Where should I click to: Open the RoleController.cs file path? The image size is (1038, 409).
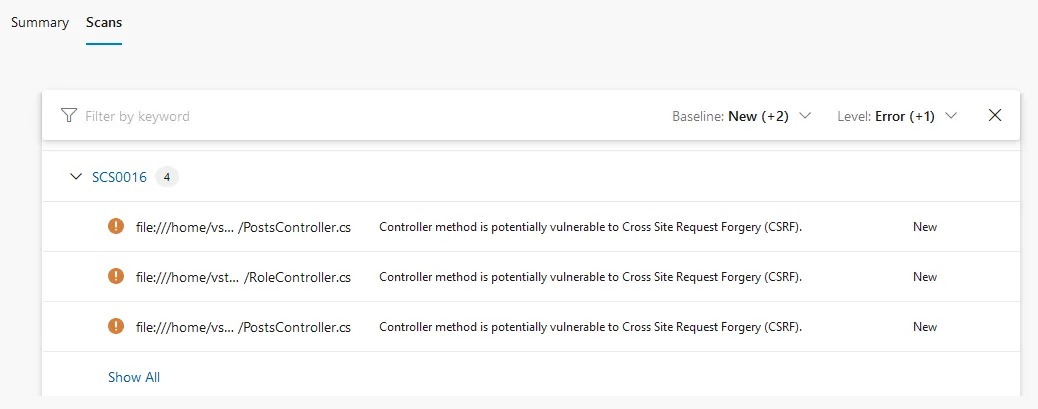tap(243, 277)
